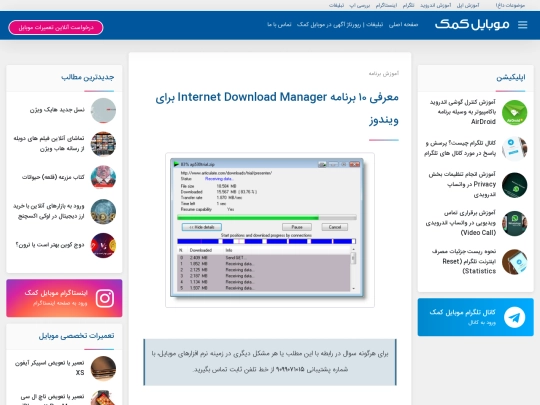This screenshot has width=540, height=405.
Task: Open کتاب مزرعه (قلعه) حیوانات link
Action: point(53,177)
